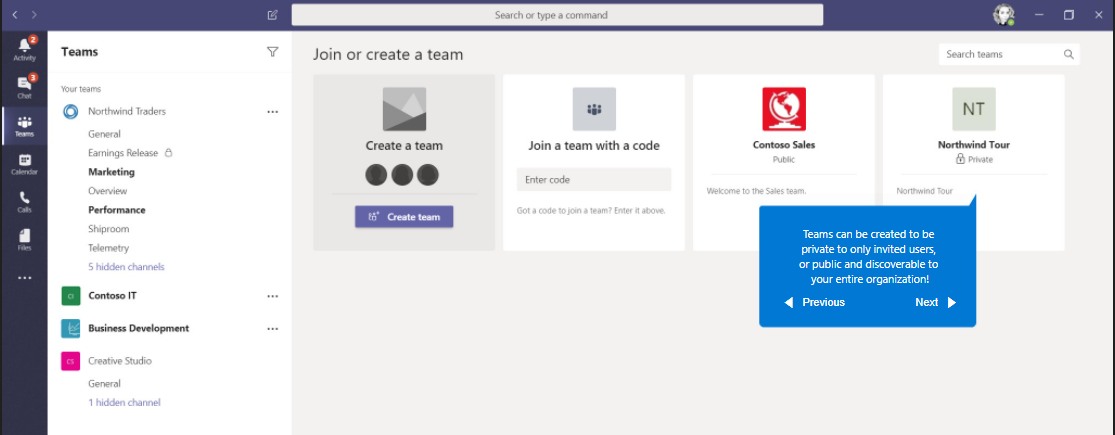Viewport: 1115px width, 435px height.
Task: Click the Join or create a team heading
Action: tap(388, 54)
